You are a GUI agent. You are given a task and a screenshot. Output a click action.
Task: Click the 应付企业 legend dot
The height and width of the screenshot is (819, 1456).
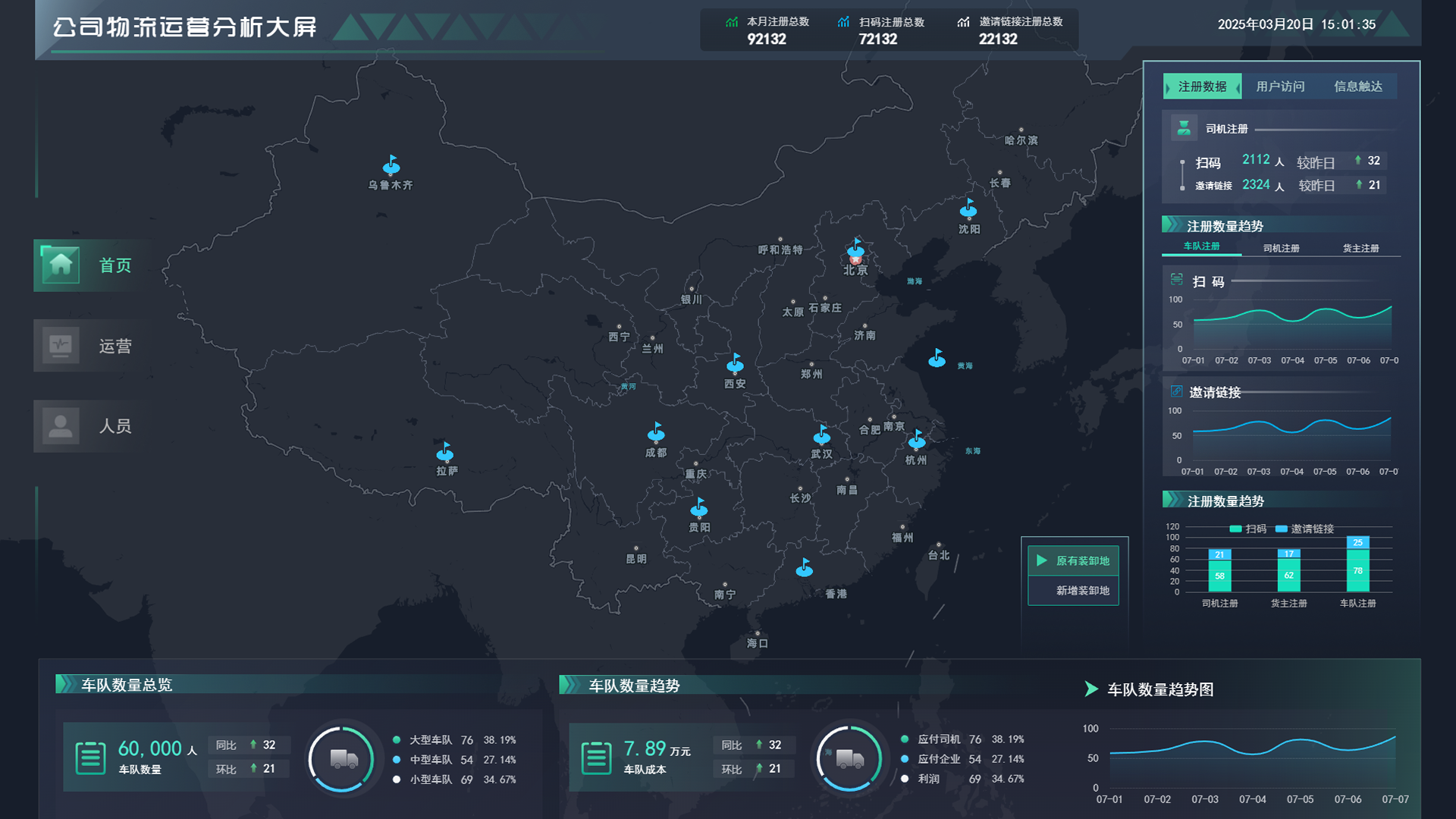pyautogui.click(x=905, y=758)
